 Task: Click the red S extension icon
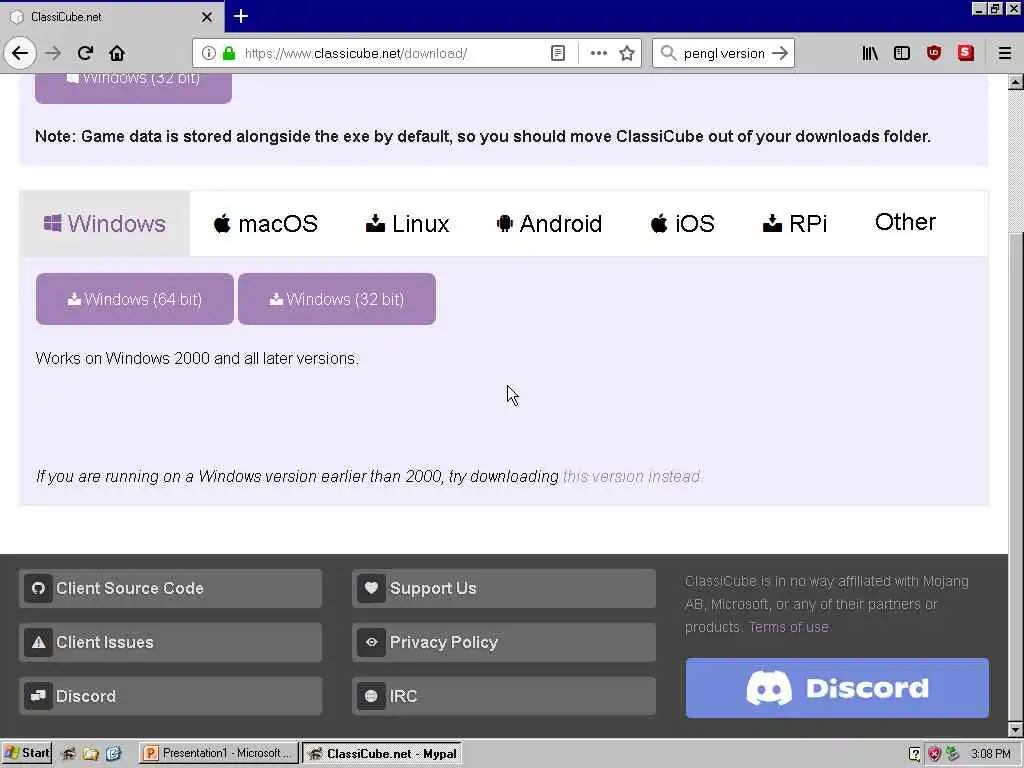pos(965,53)
